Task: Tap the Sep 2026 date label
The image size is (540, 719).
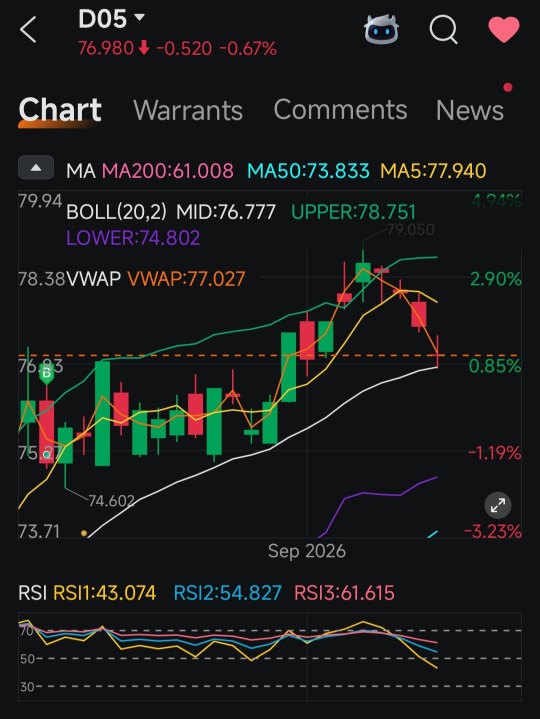Action: [307, 551]
